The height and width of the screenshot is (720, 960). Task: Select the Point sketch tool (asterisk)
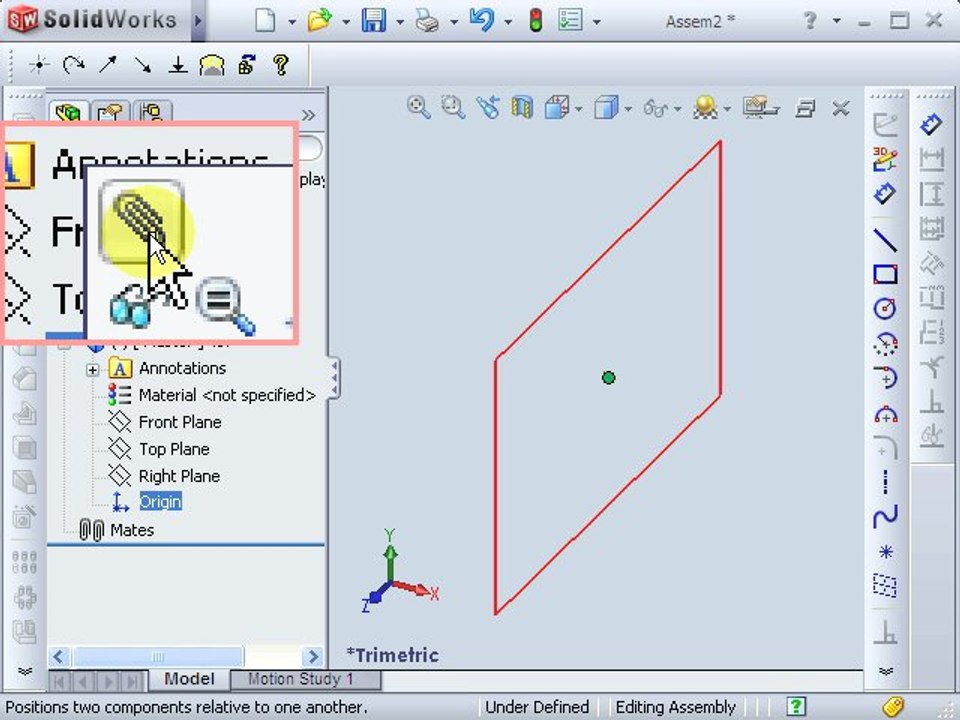pyautogui.click(x=885, y=552)
